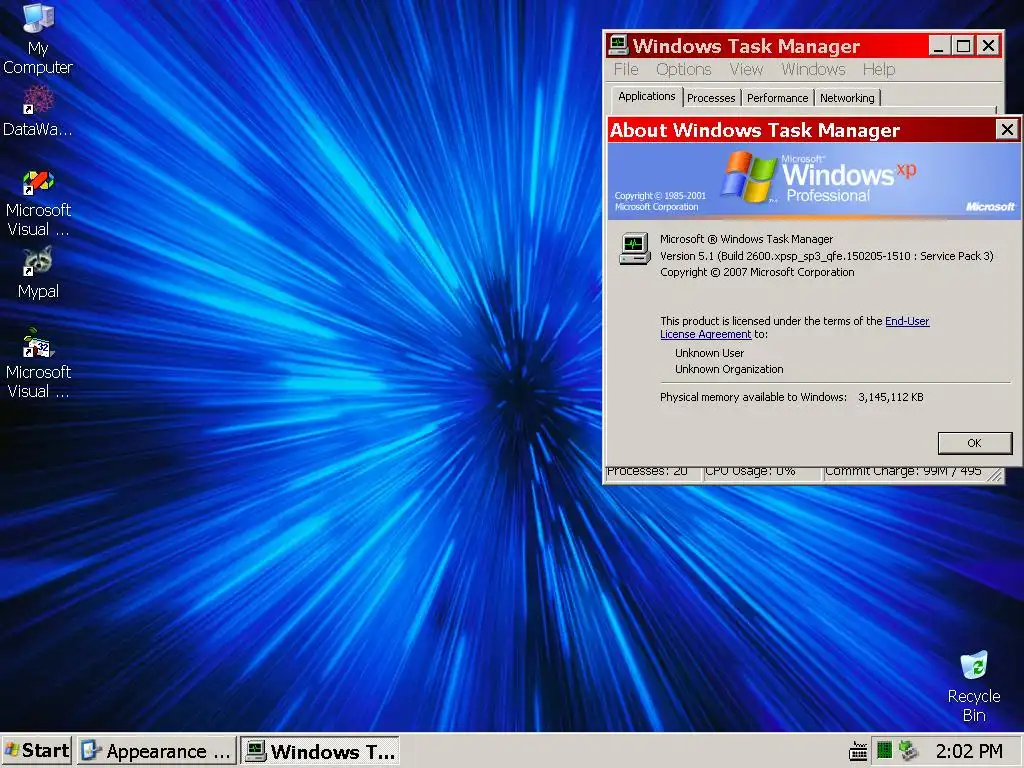Viewport: 1024px width, 768px height.
Task: Maximize the Windows Task Manager window
Action: click(x=963, y=46)
